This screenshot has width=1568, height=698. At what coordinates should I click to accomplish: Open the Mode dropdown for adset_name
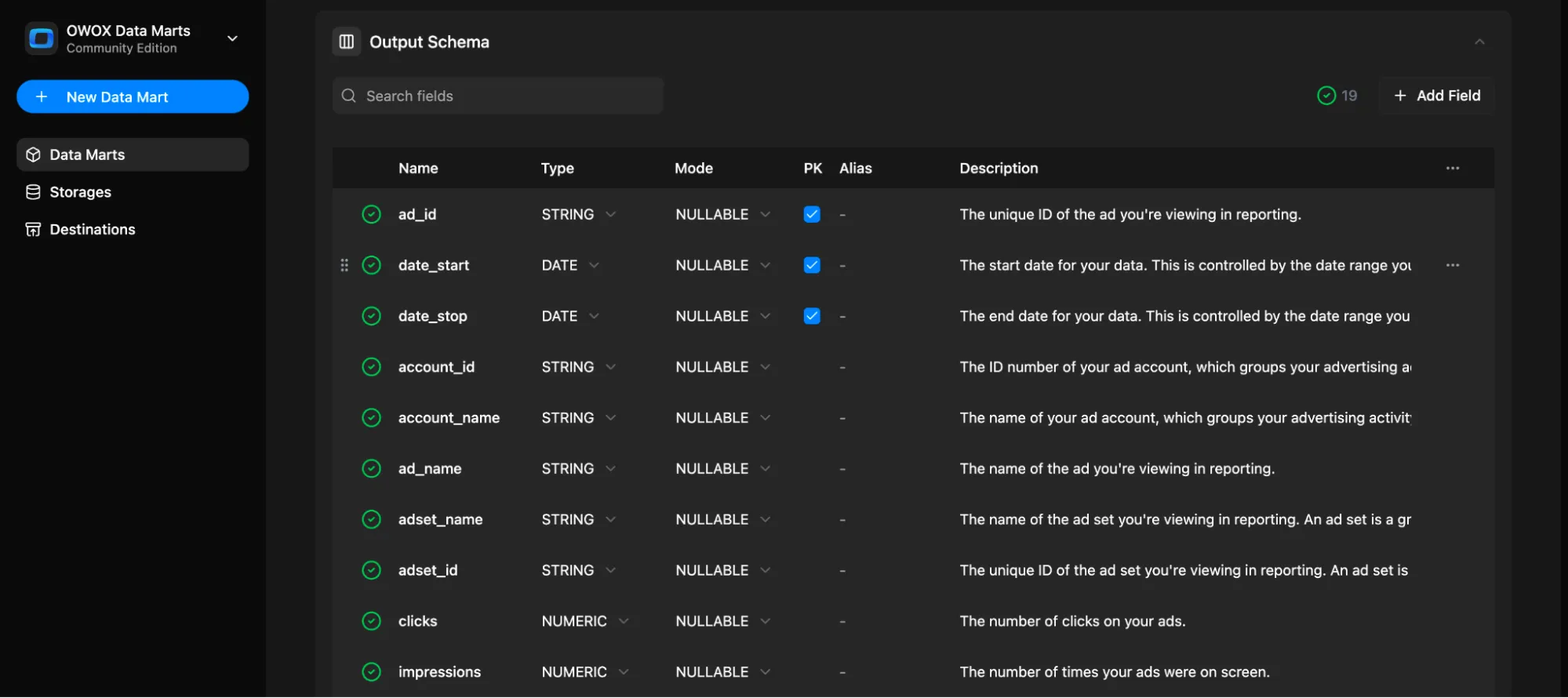tap(723, 519)
